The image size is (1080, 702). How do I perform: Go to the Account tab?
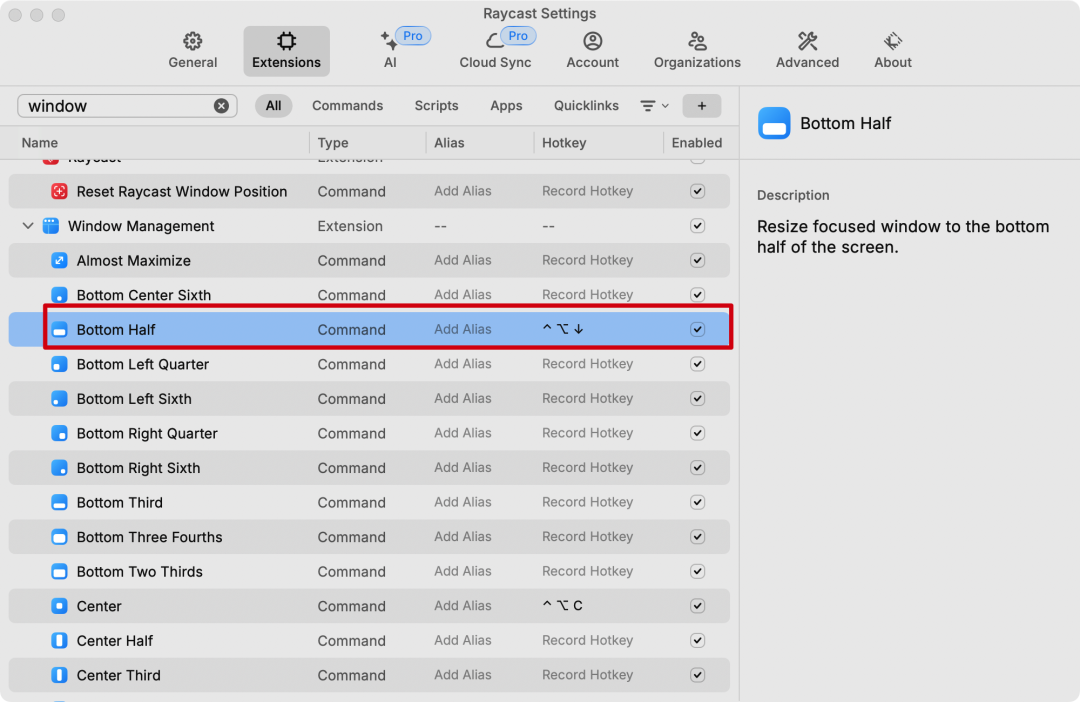click(x=592, y=51)
